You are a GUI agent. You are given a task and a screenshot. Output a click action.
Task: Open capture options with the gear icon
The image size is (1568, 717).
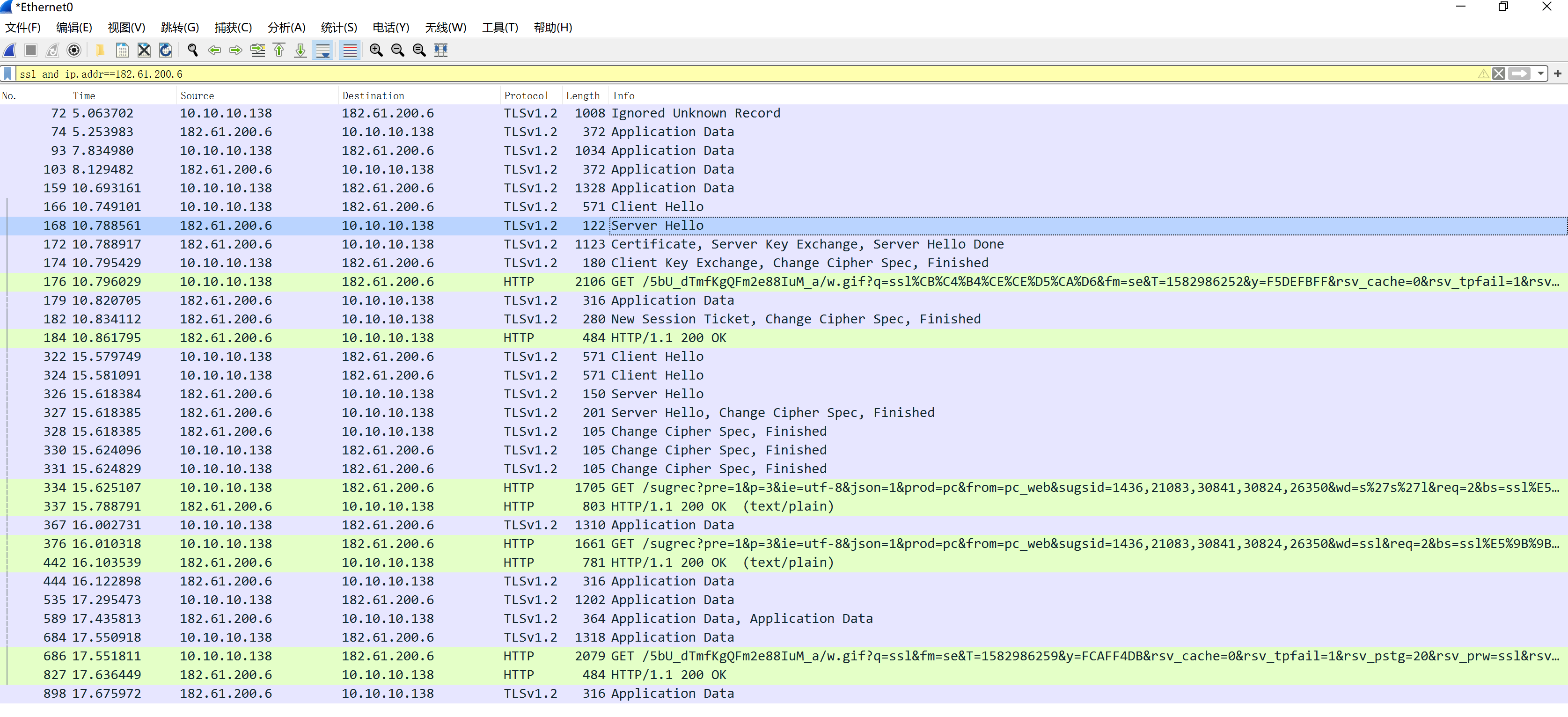(x=73, y=50)
